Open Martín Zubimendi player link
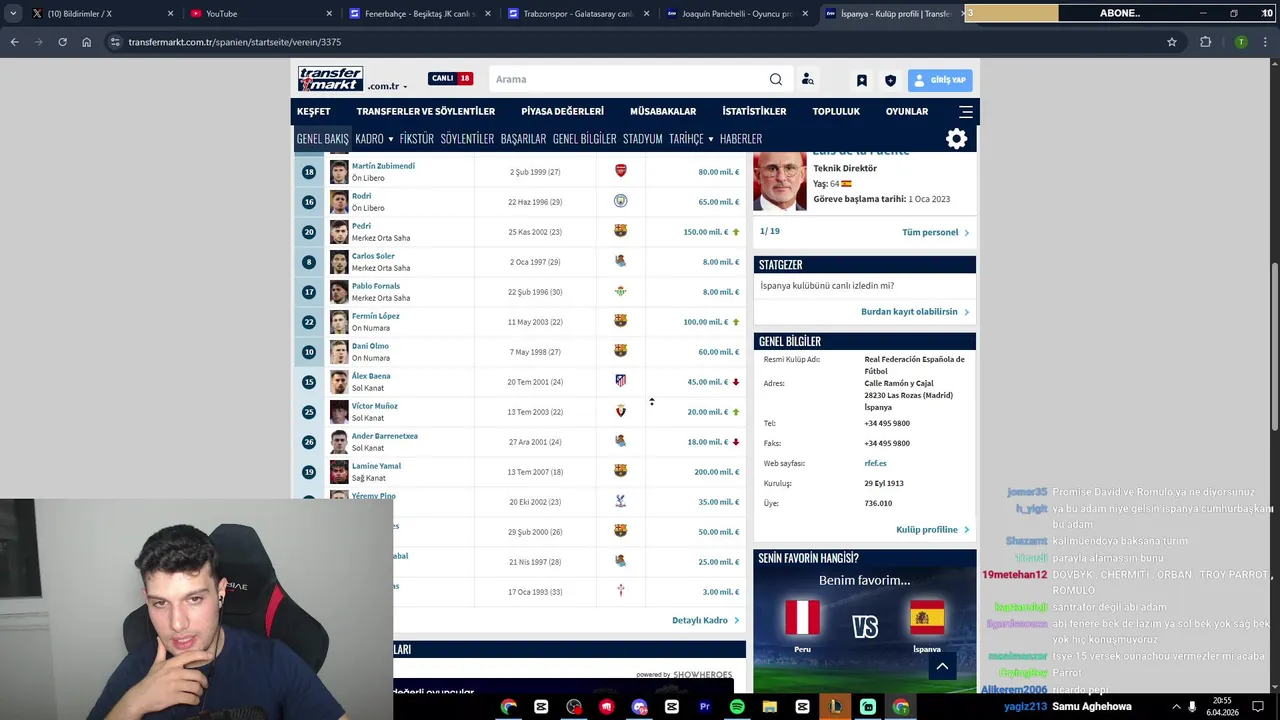 (383, 166)
